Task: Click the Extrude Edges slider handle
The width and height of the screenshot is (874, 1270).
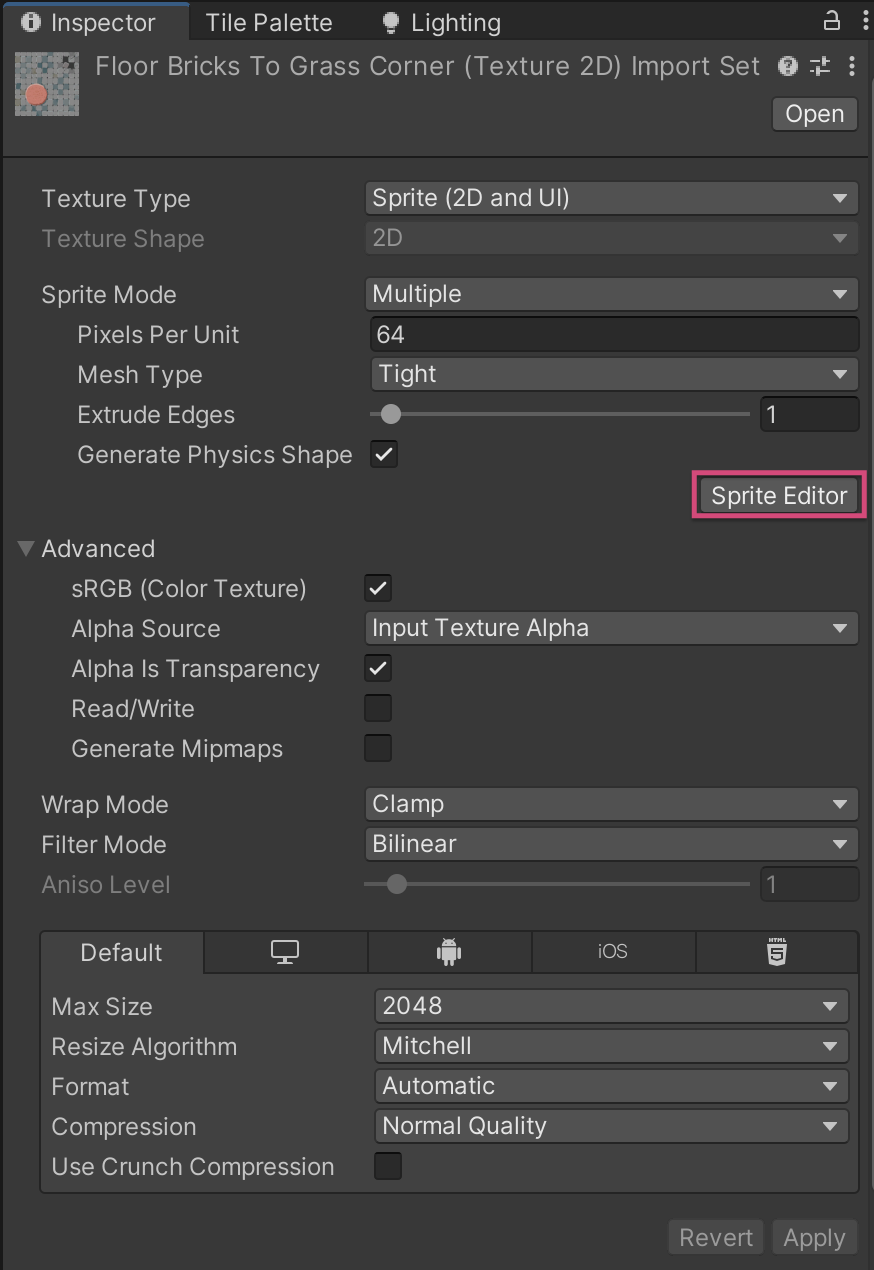Action: click(391, 414)
